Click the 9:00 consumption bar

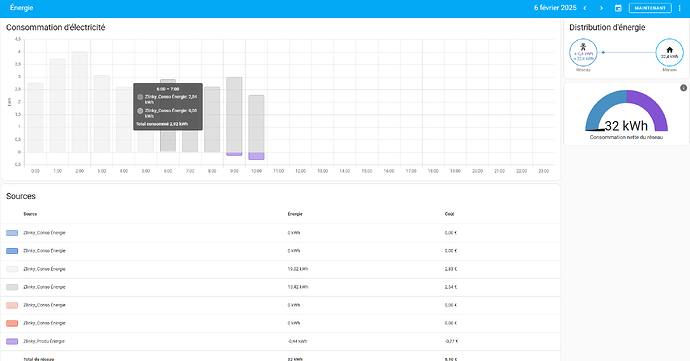pyautogui.click(x=234, y=115)
